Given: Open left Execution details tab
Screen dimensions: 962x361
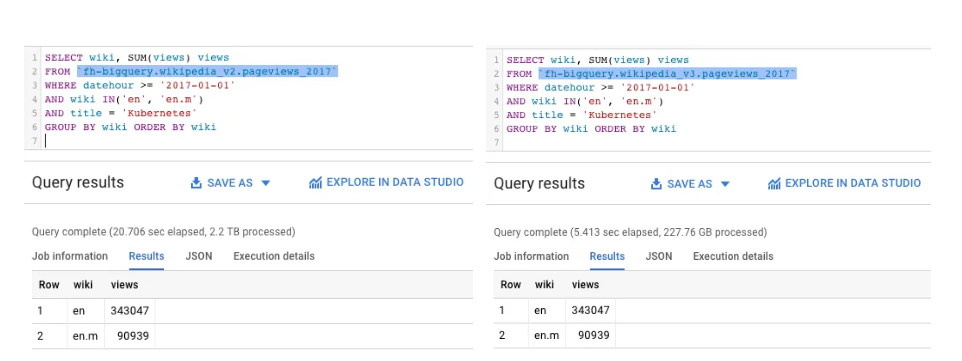Looking at the screenshot, I should click(274, 256).
